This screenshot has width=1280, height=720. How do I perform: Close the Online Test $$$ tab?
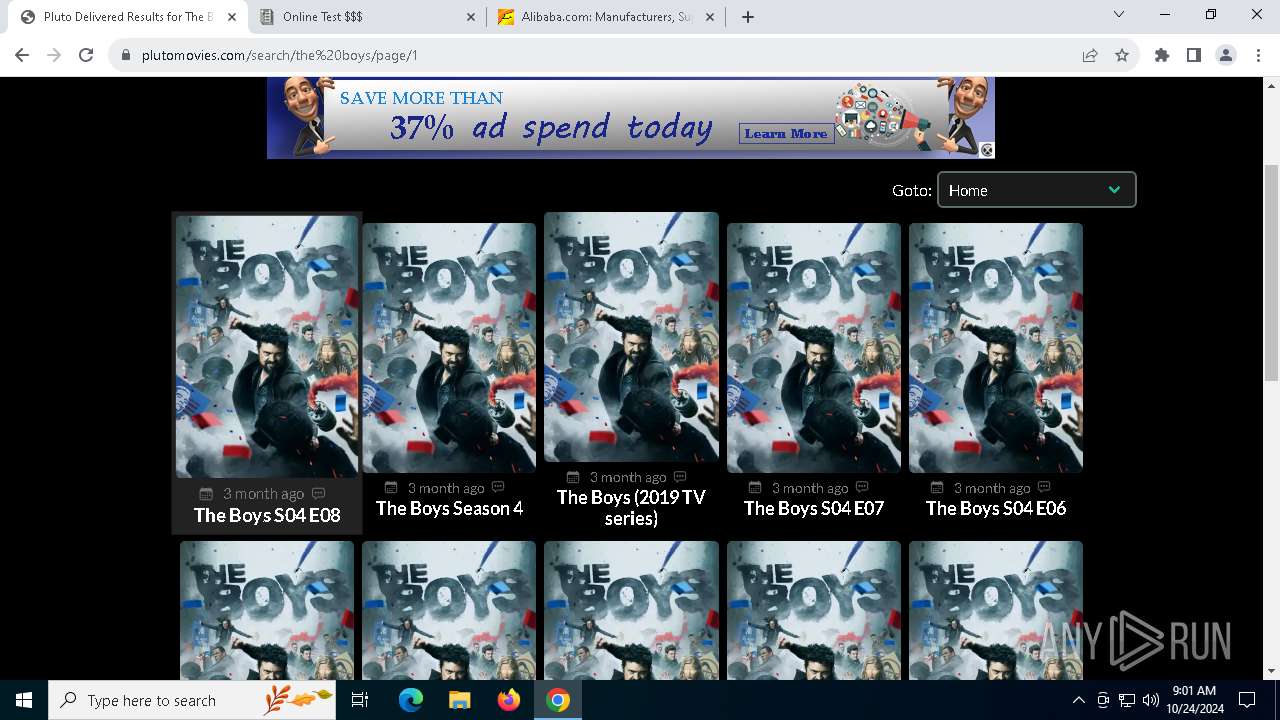tap(471, 16)
